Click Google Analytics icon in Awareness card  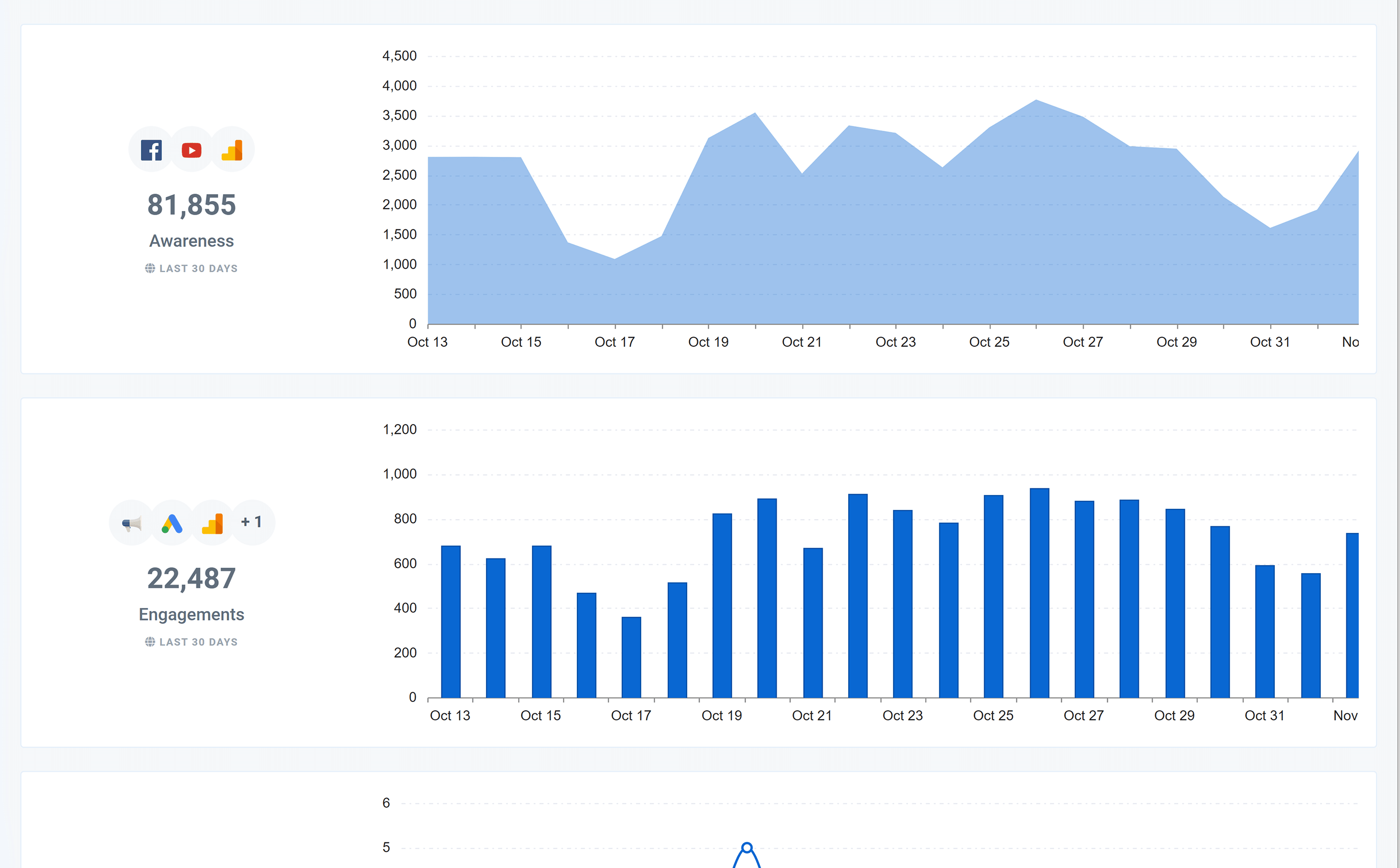click(232, 150)
